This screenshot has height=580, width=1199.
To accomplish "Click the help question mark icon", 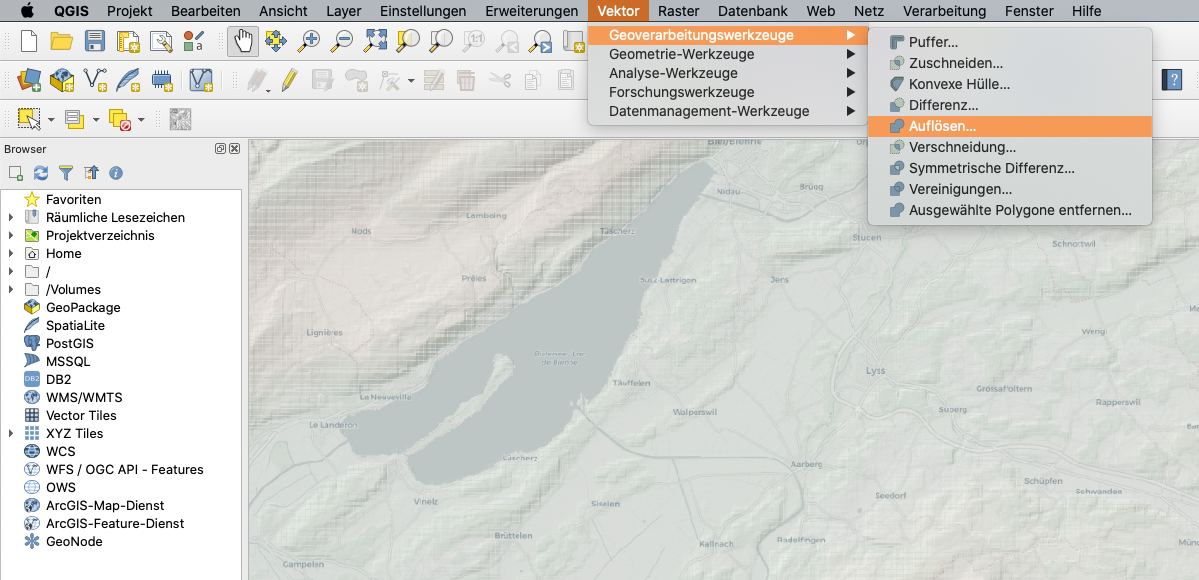I will tap(1171, 80).
